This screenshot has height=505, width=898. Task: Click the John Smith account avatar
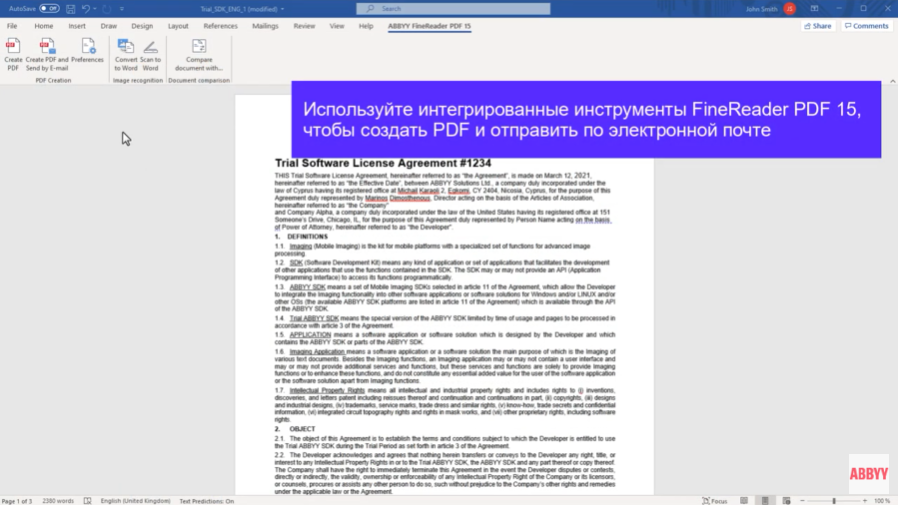coord(790,9)
